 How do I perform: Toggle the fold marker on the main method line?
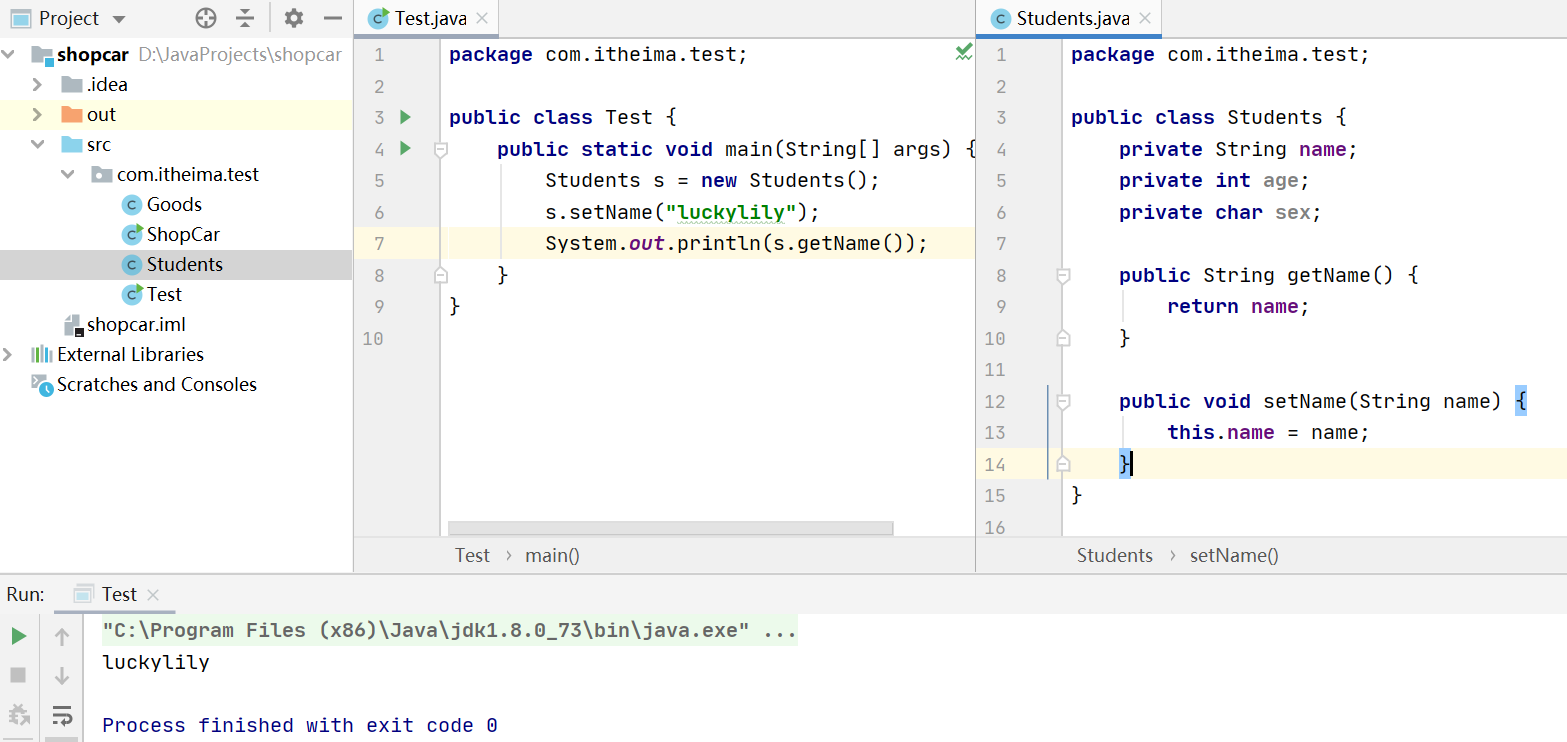coord(440,149)
